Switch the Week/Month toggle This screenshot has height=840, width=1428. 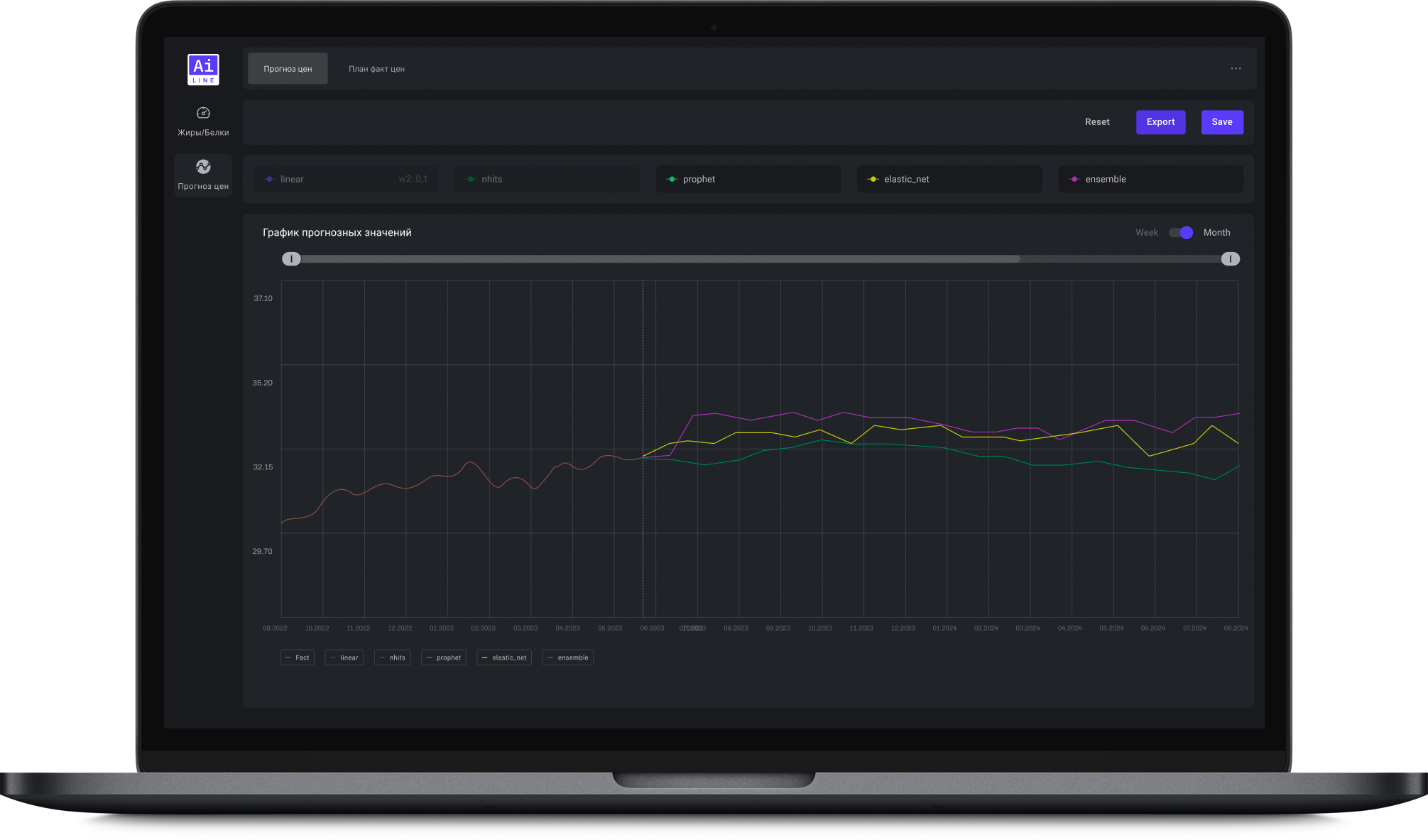coord(1181,233)
